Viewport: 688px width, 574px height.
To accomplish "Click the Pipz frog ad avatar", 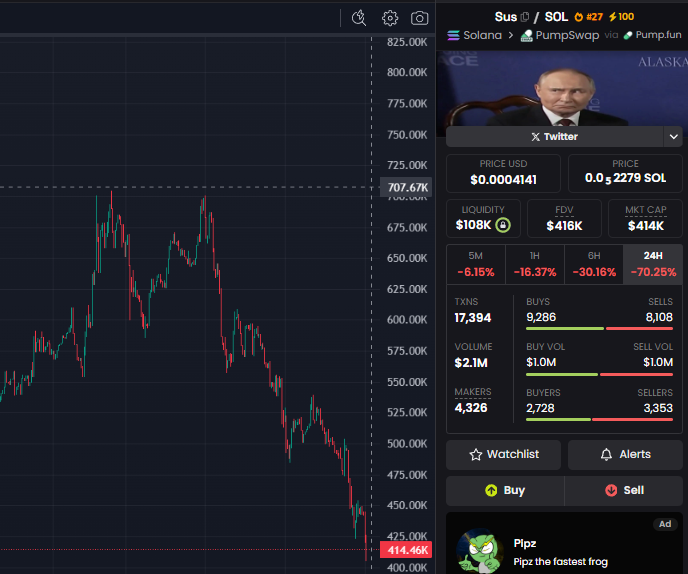I will click(x=479, y=551).
